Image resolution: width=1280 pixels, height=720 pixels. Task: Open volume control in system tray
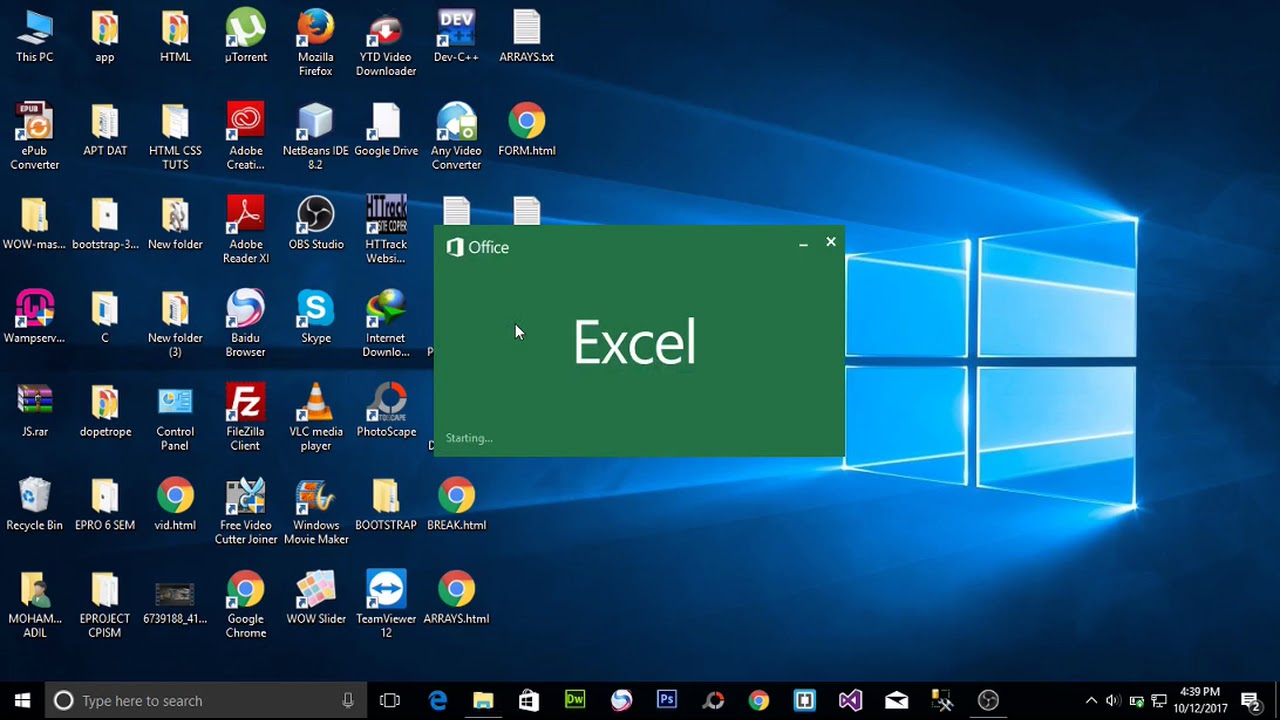(1112, 700)
